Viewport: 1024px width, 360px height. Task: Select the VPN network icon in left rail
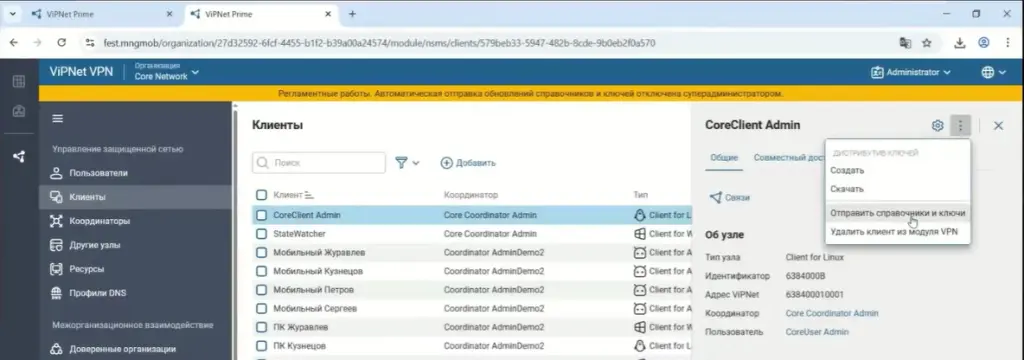[x=19, y=157]
